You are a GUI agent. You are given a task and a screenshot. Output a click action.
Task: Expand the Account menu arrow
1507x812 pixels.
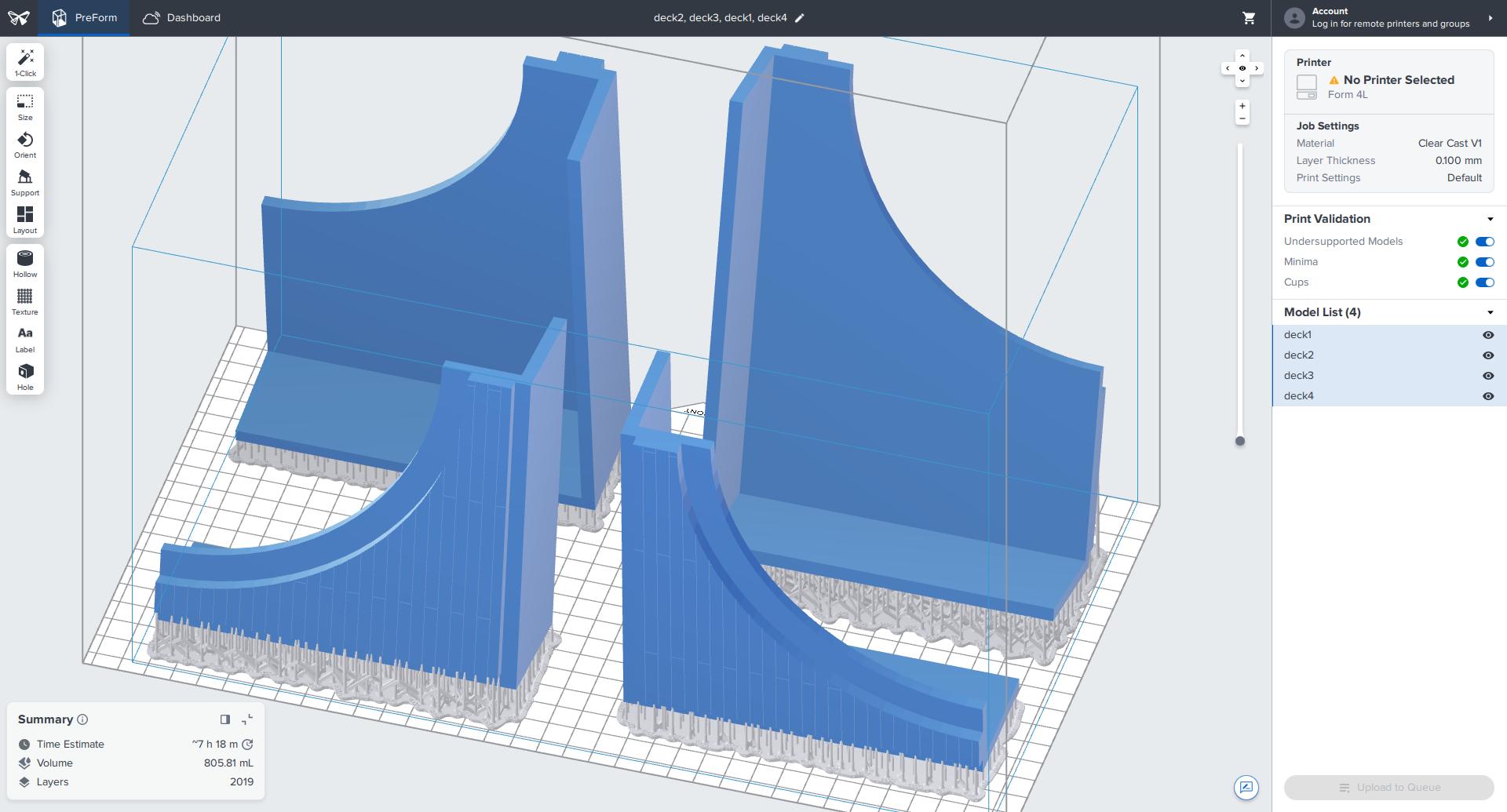pos(1491,18)
